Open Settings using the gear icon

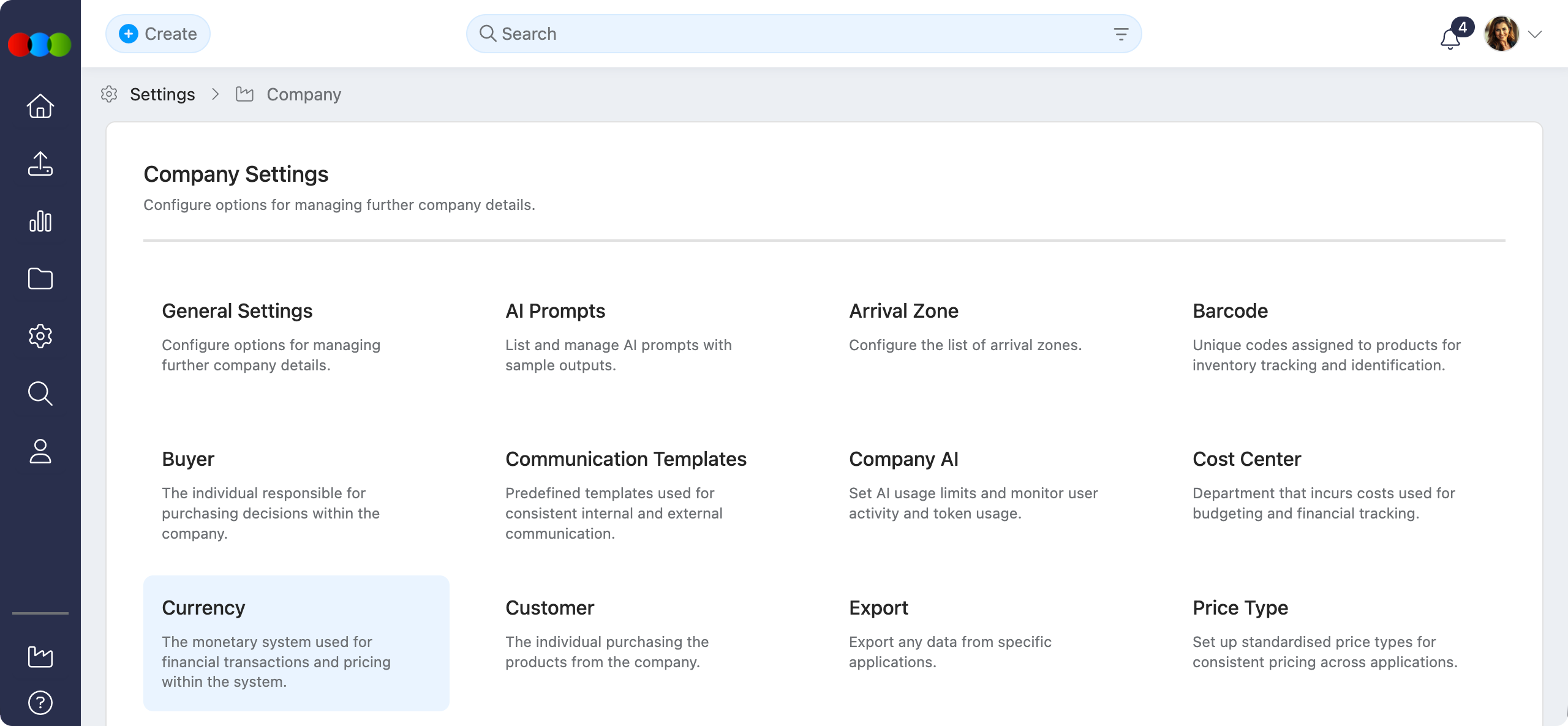pos(39,336)
